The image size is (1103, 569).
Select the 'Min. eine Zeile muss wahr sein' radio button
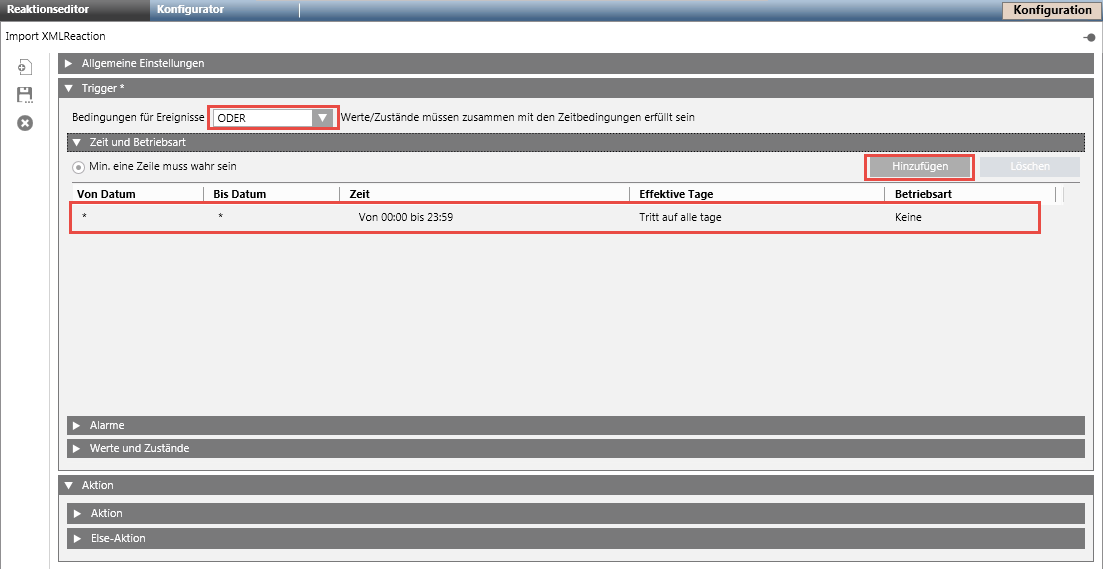78,167
